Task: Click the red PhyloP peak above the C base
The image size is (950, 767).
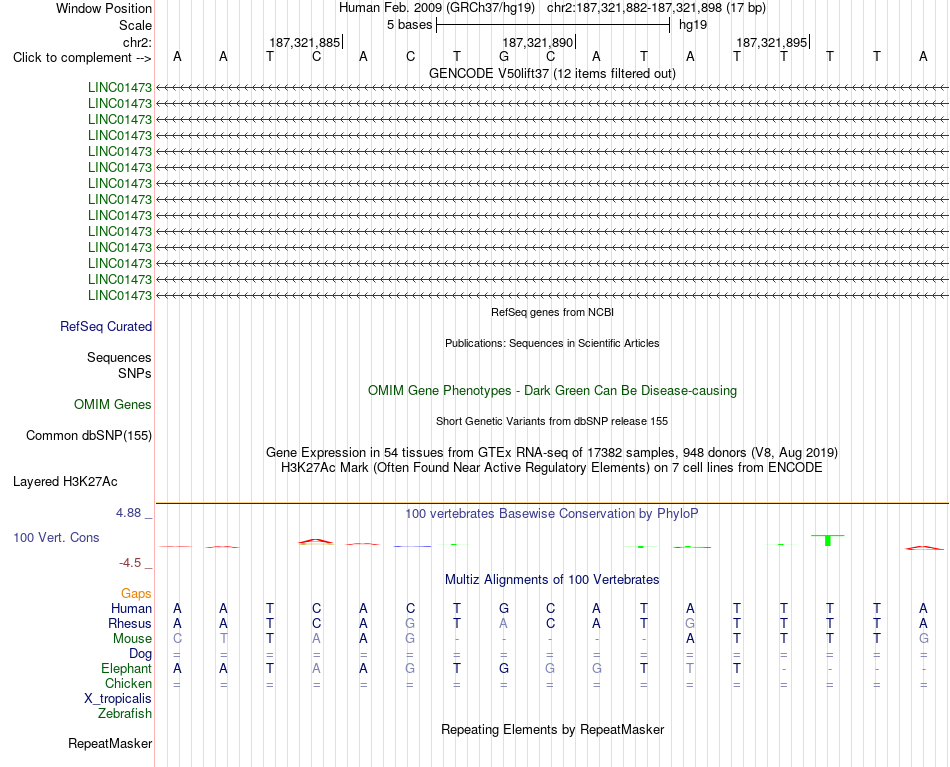Action: click(x=316, y=540)
